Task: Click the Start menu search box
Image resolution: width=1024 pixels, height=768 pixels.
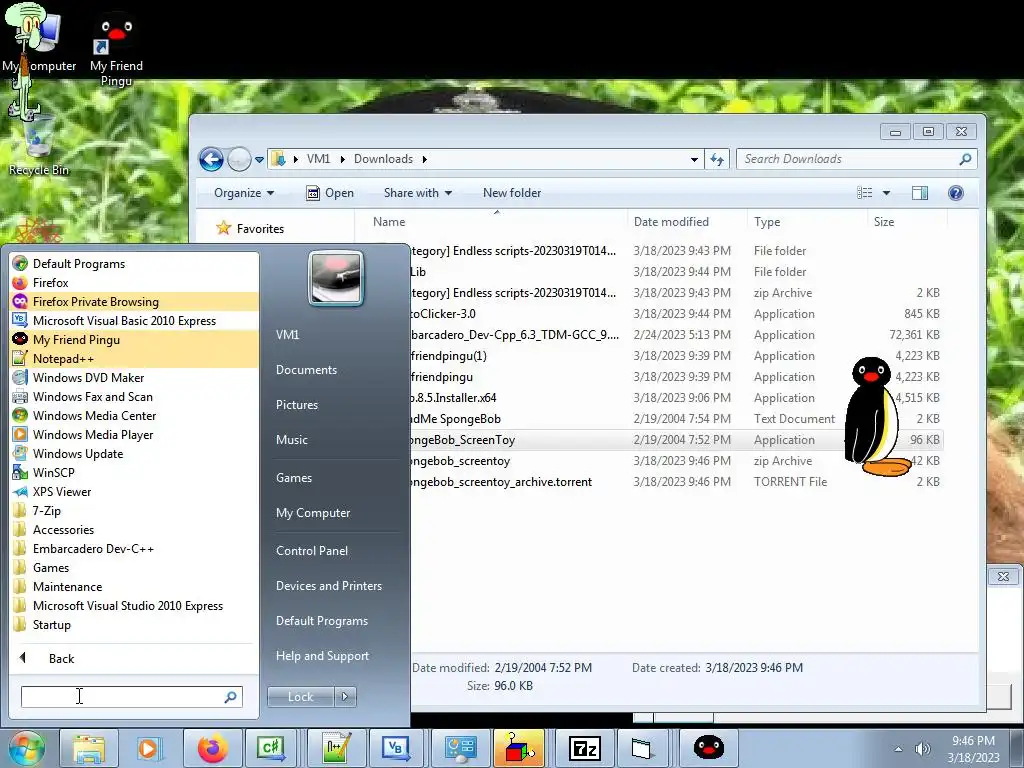Action: pyautogui.click(x=131, y=697)
